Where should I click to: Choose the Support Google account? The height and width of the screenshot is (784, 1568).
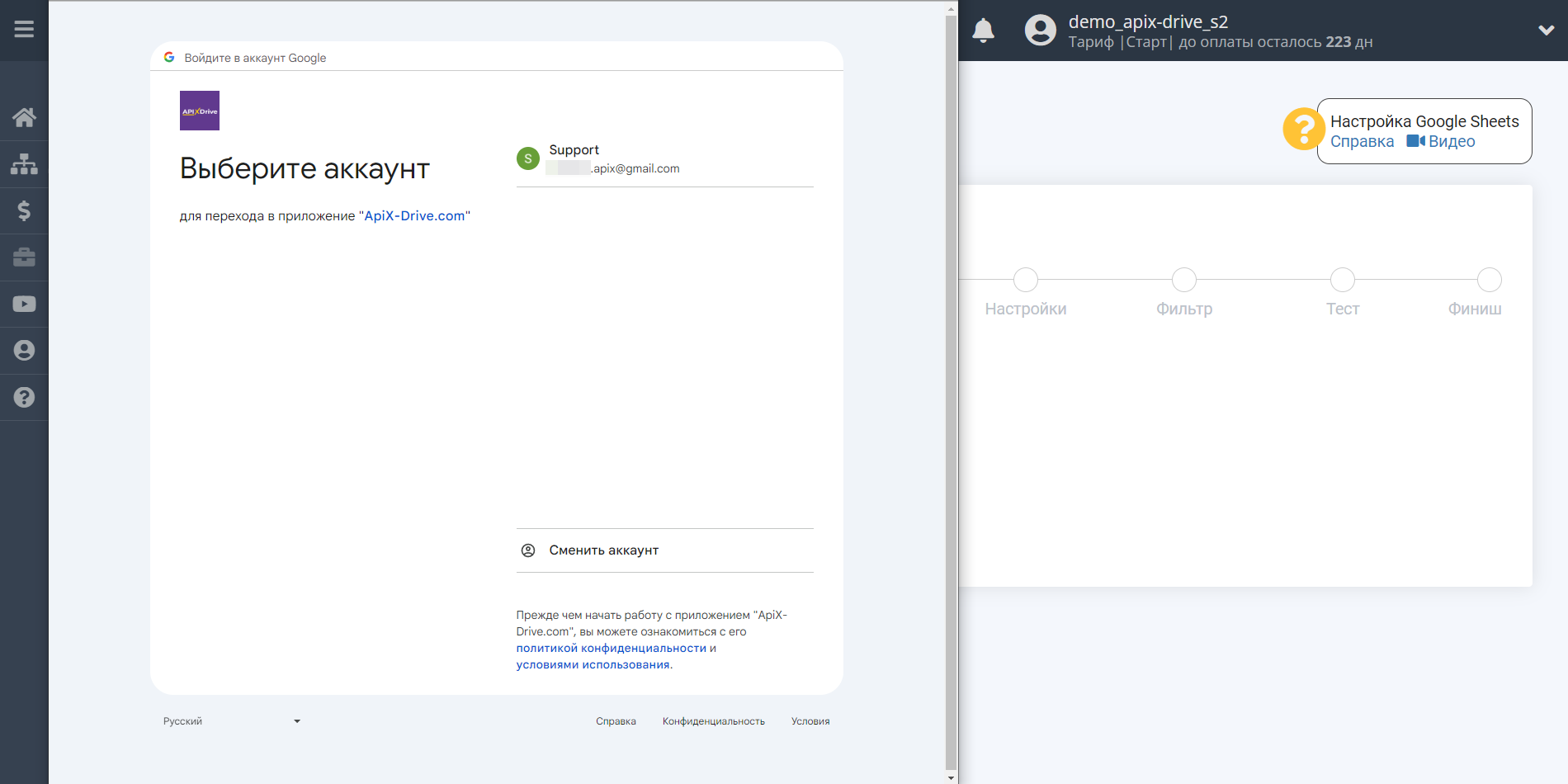664,158
